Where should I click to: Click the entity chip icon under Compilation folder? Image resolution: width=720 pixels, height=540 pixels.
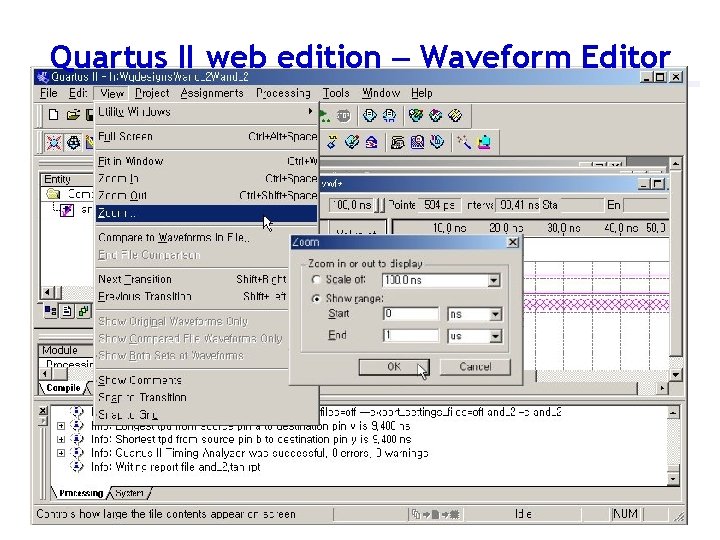[x=67, y=210]
